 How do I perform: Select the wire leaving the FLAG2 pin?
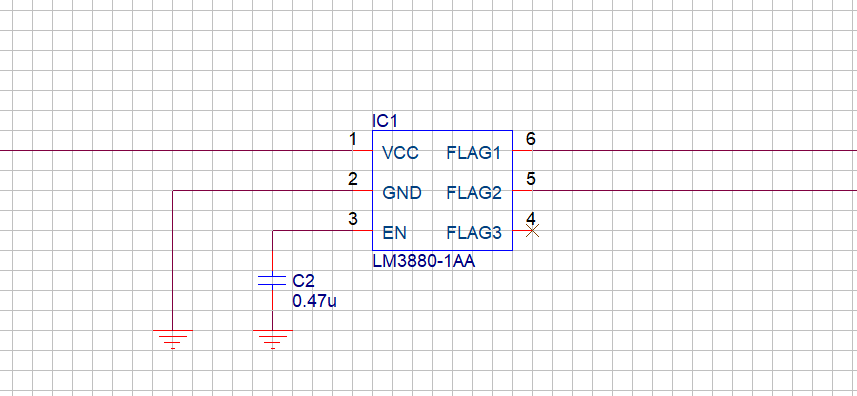694,191
